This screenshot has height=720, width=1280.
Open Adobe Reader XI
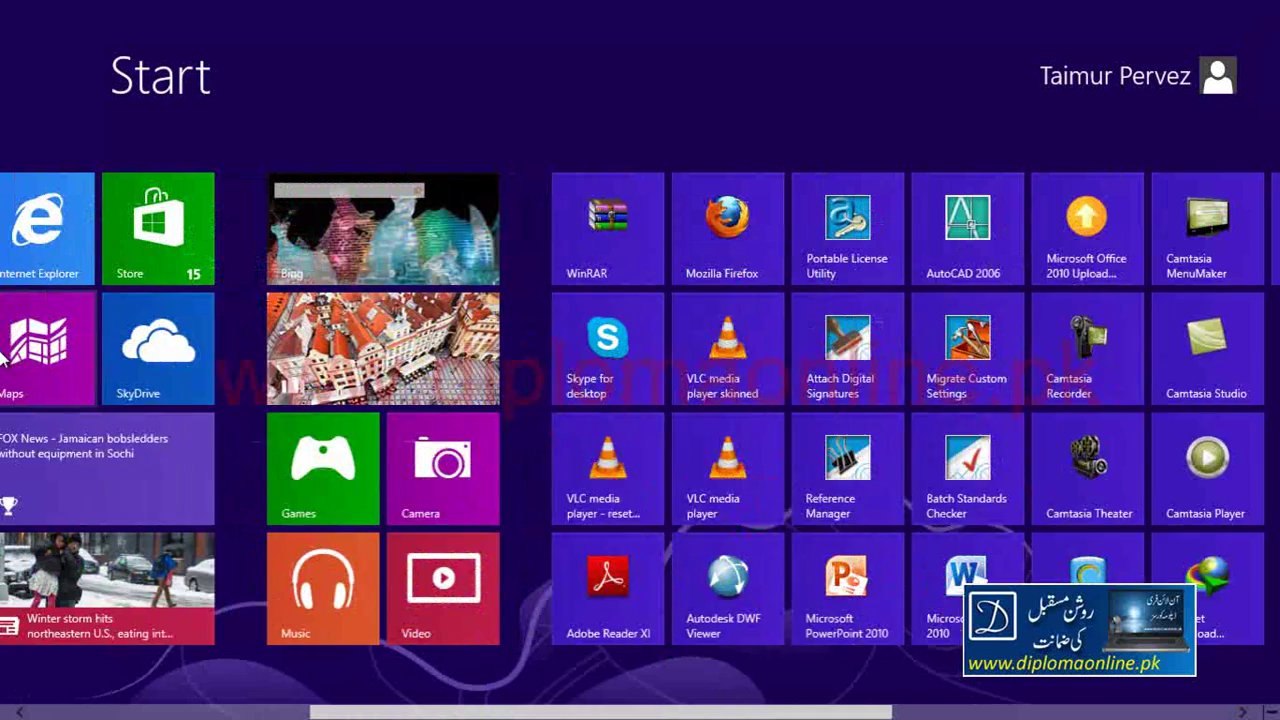[x=608, y=589]
